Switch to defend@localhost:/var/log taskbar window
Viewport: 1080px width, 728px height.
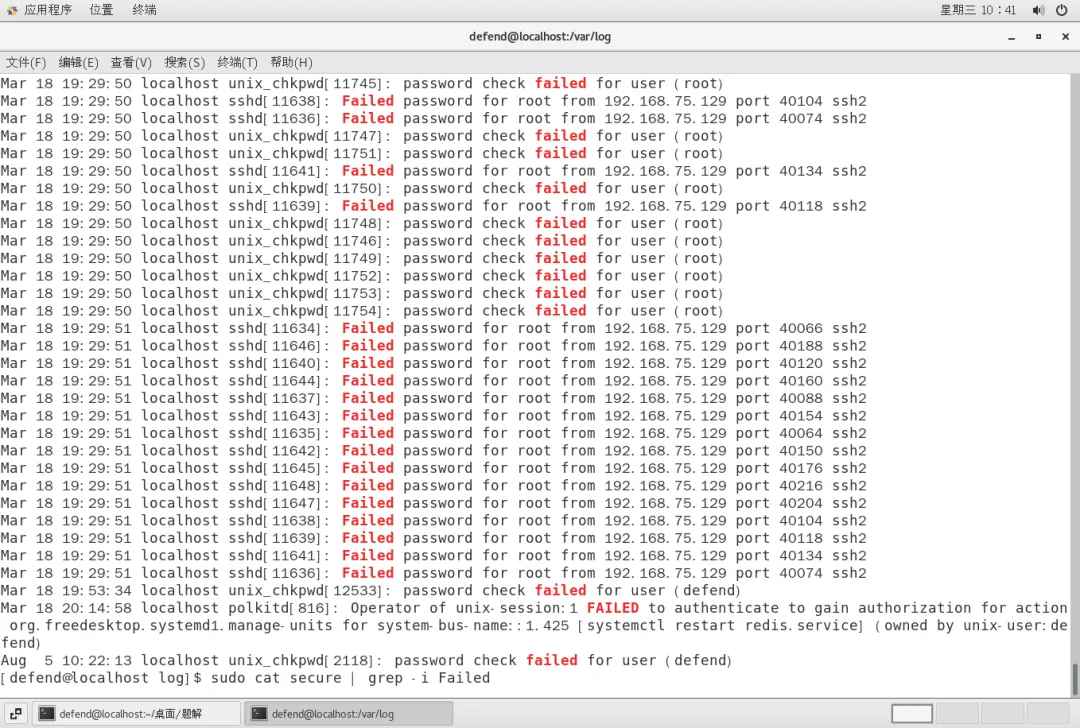click(349, 714)
